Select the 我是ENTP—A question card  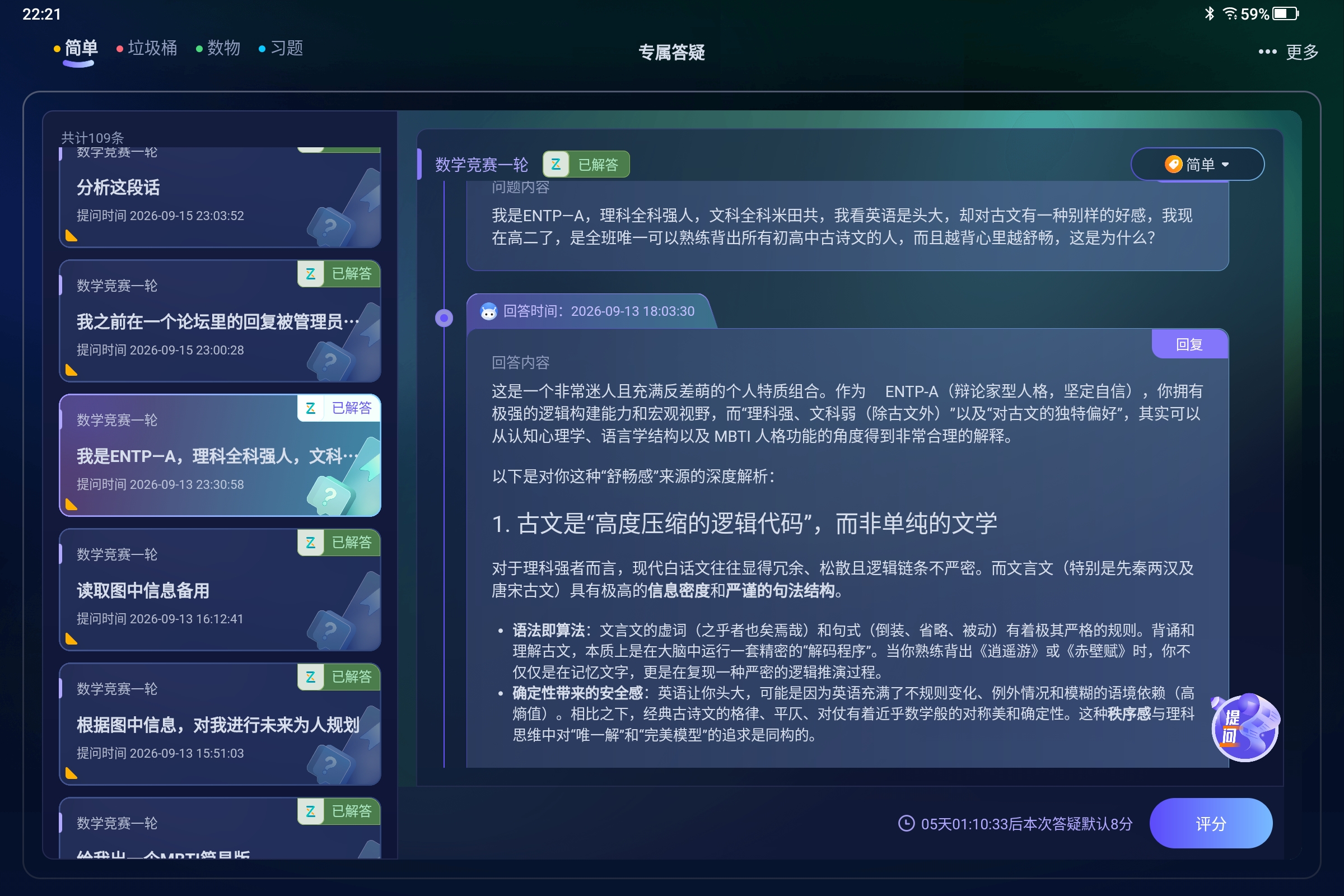click(220, 455)
